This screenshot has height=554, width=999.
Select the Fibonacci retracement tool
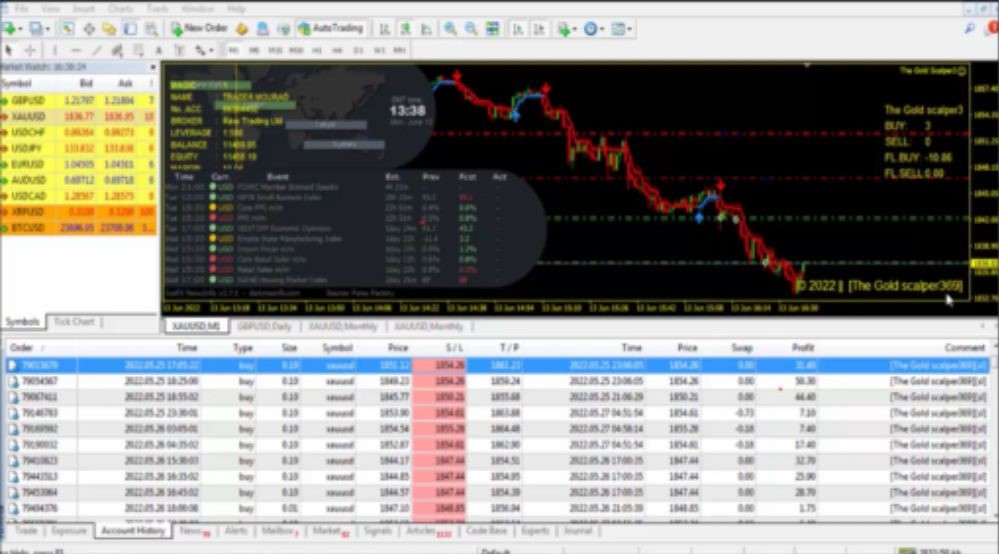click(x=138, y=50)
